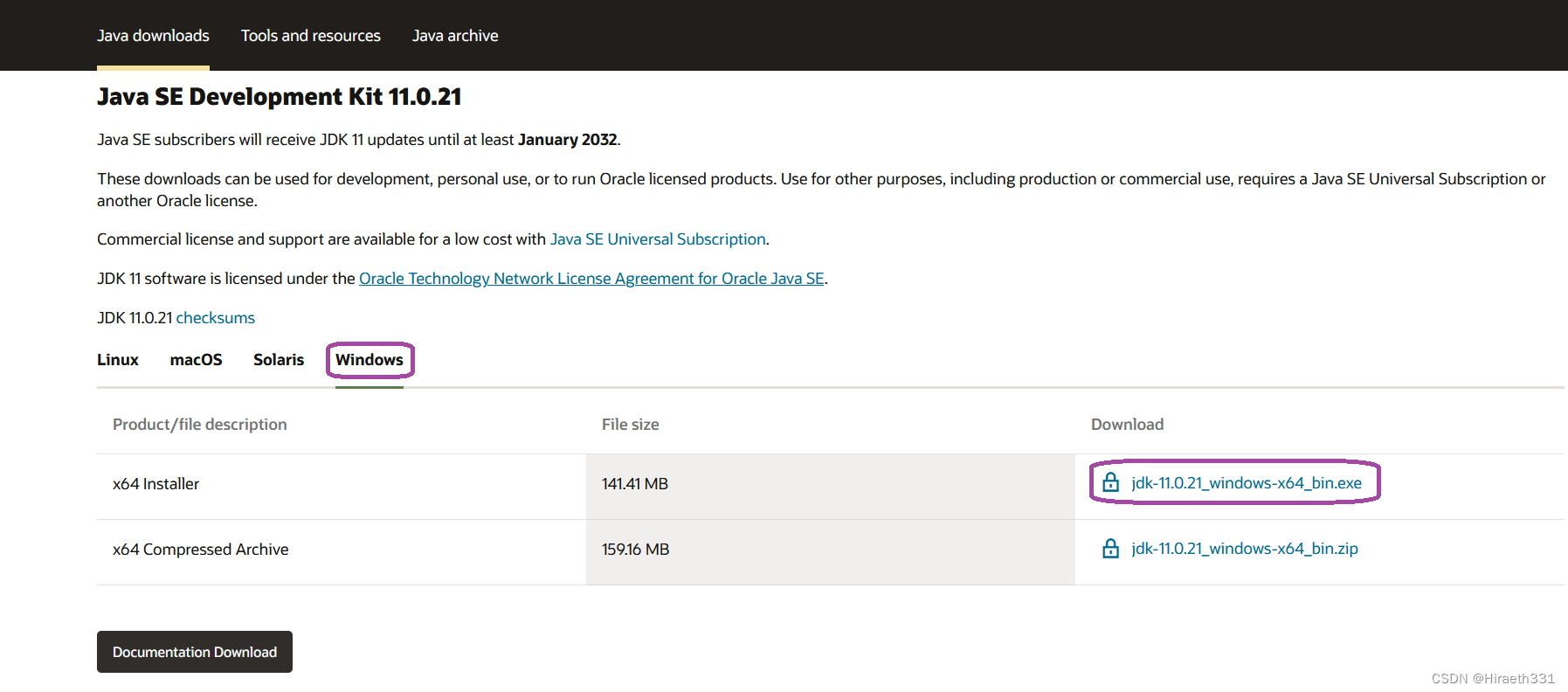The width and height of the screenshot is (1568, 692).
Task: Select the Linux platform tab
Action: coord(118,360)
